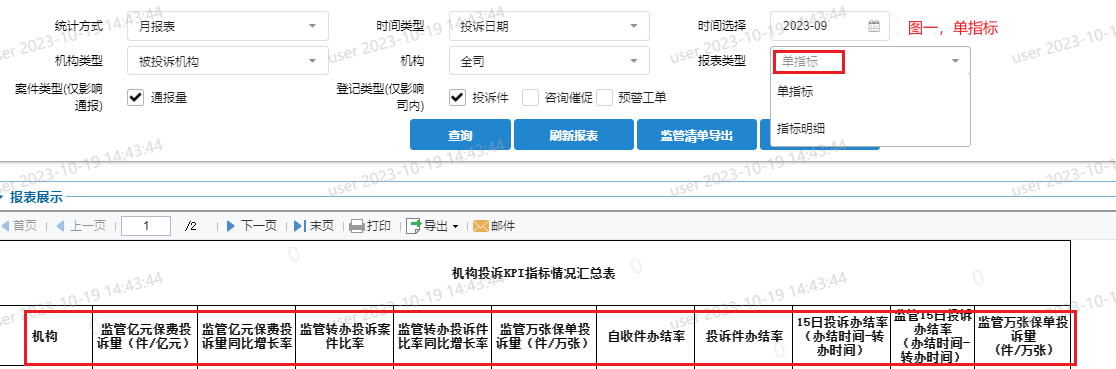The width and height of the screenshot is (1116, 369).
Task: Click the 报表类型 combo box arrow
Action: tap(955, 61)
